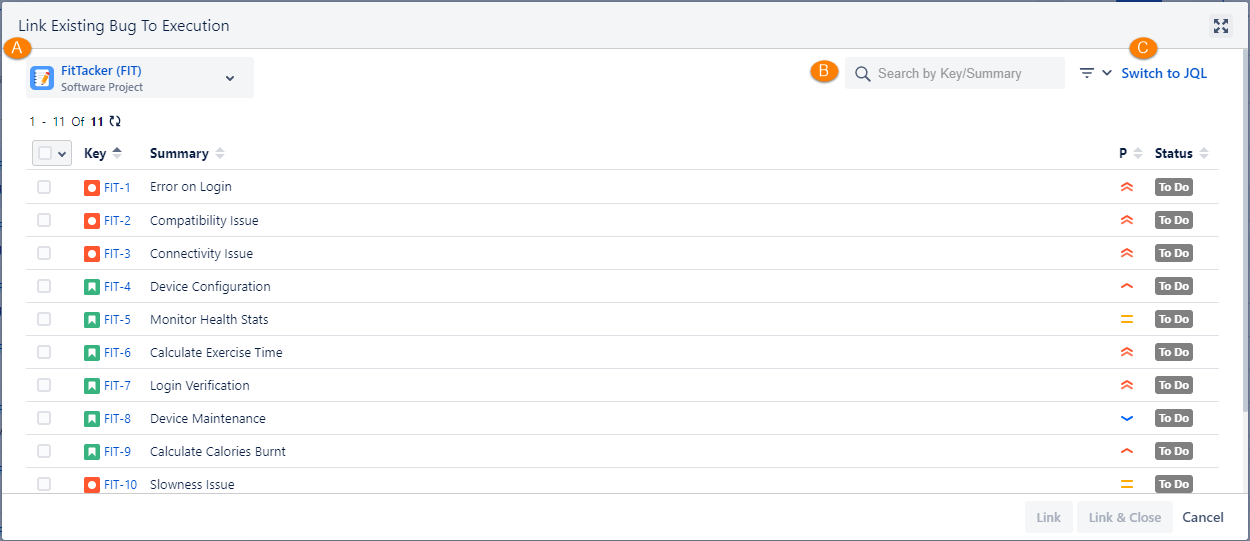Click the story type icon of FIT-6
This screenshot has width=1250, height=541.
click(92, 352)
